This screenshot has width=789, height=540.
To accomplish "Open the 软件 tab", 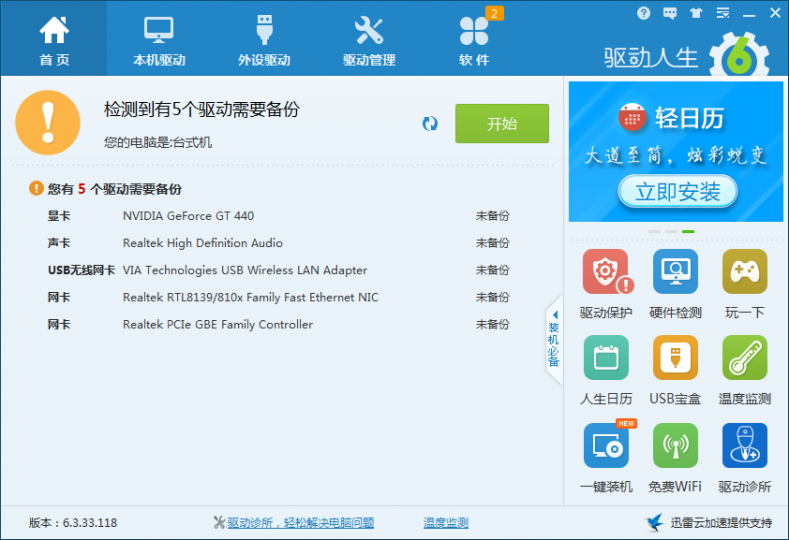I will click(x=474, y=39).
